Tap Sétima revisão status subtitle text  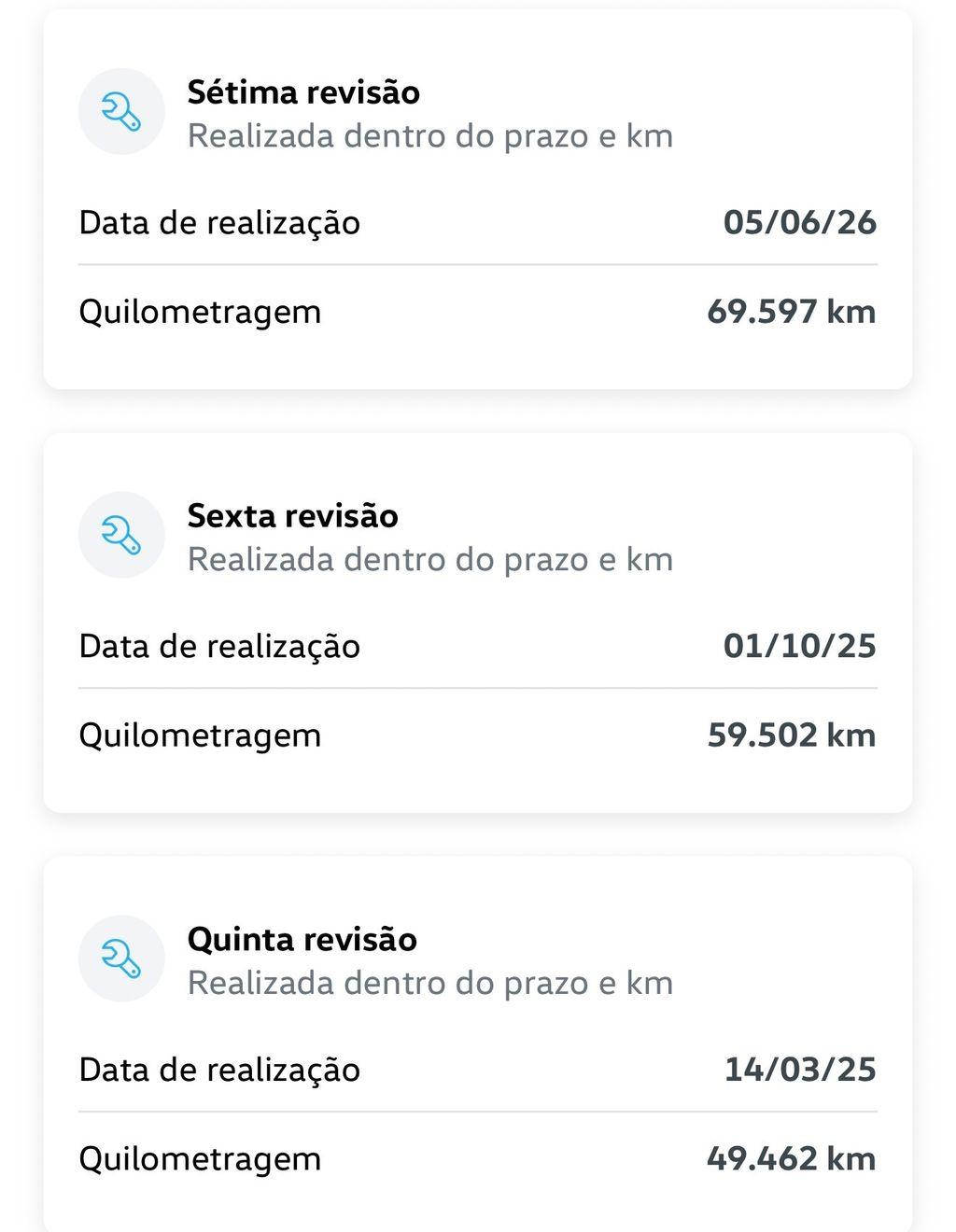coord(430,136)
